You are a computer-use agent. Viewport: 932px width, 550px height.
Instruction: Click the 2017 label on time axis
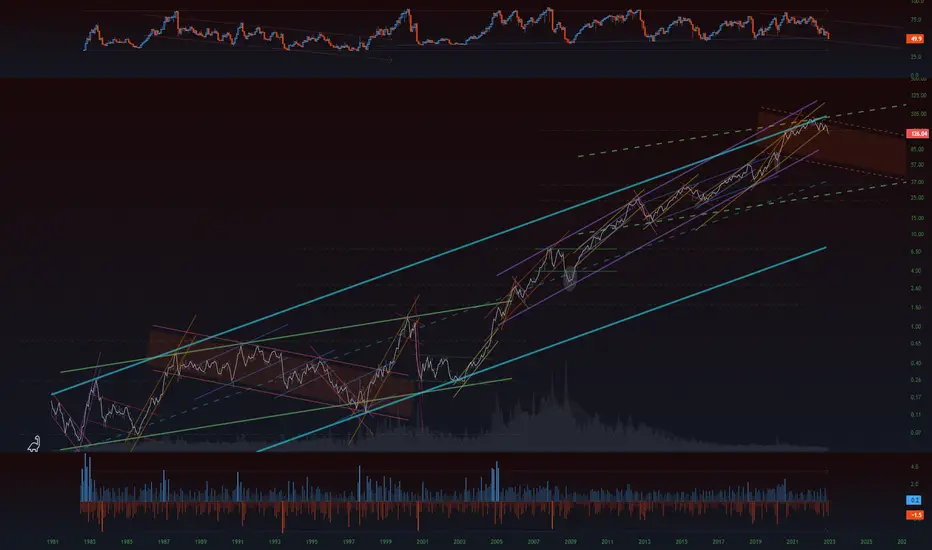(x=719, y=542)
